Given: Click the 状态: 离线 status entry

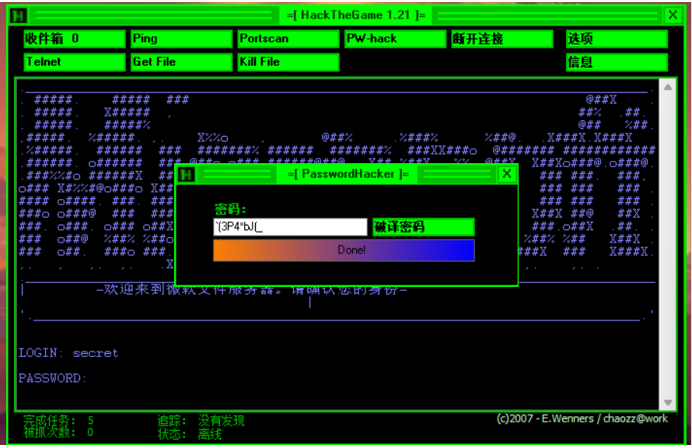Looking at the screenshot, I should coord(190,434).
